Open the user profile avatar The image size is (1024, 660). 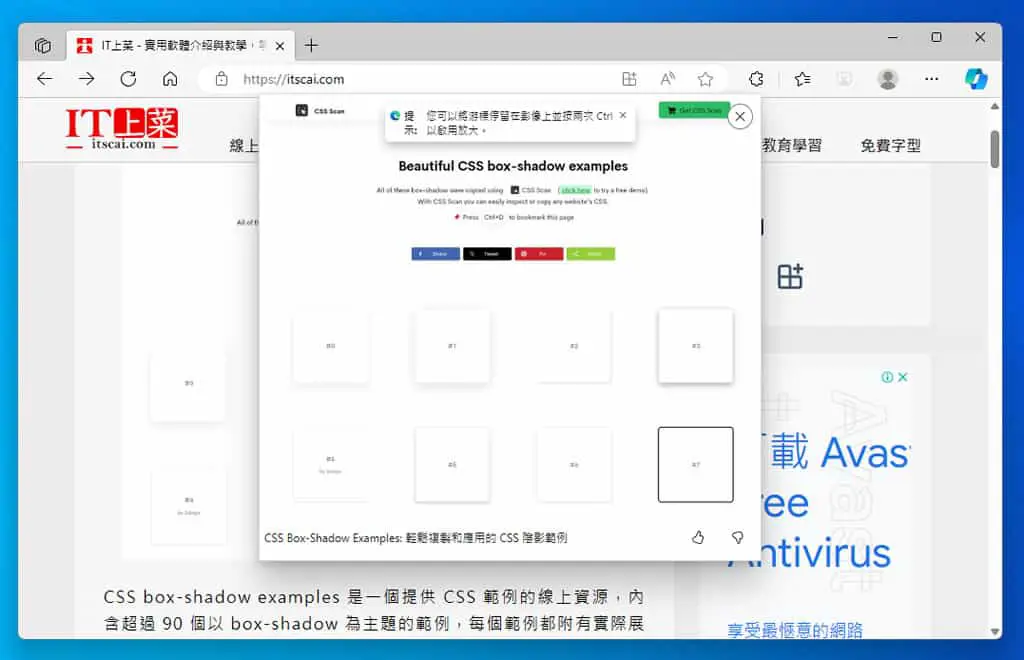(x=888, y=79)
